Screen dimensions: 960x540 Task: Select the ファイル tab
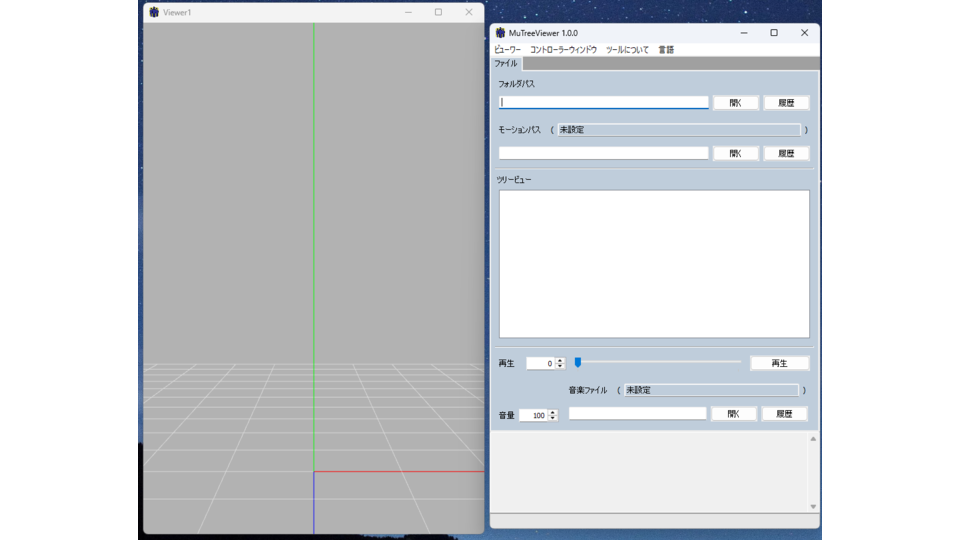coord(506,64)
